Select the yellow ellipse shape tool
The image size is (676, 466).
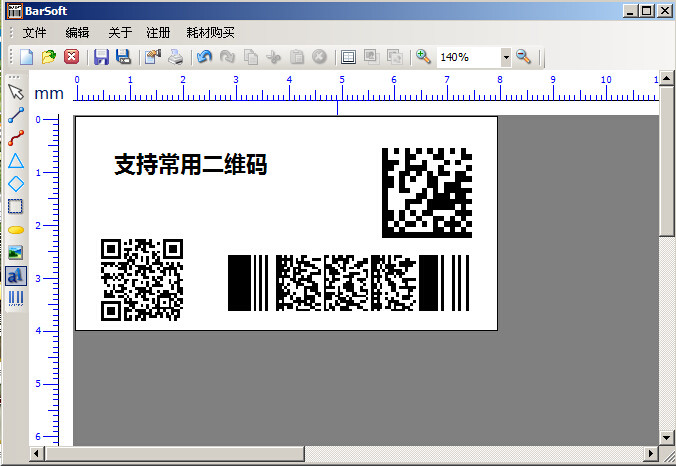(x=16, y=230)
